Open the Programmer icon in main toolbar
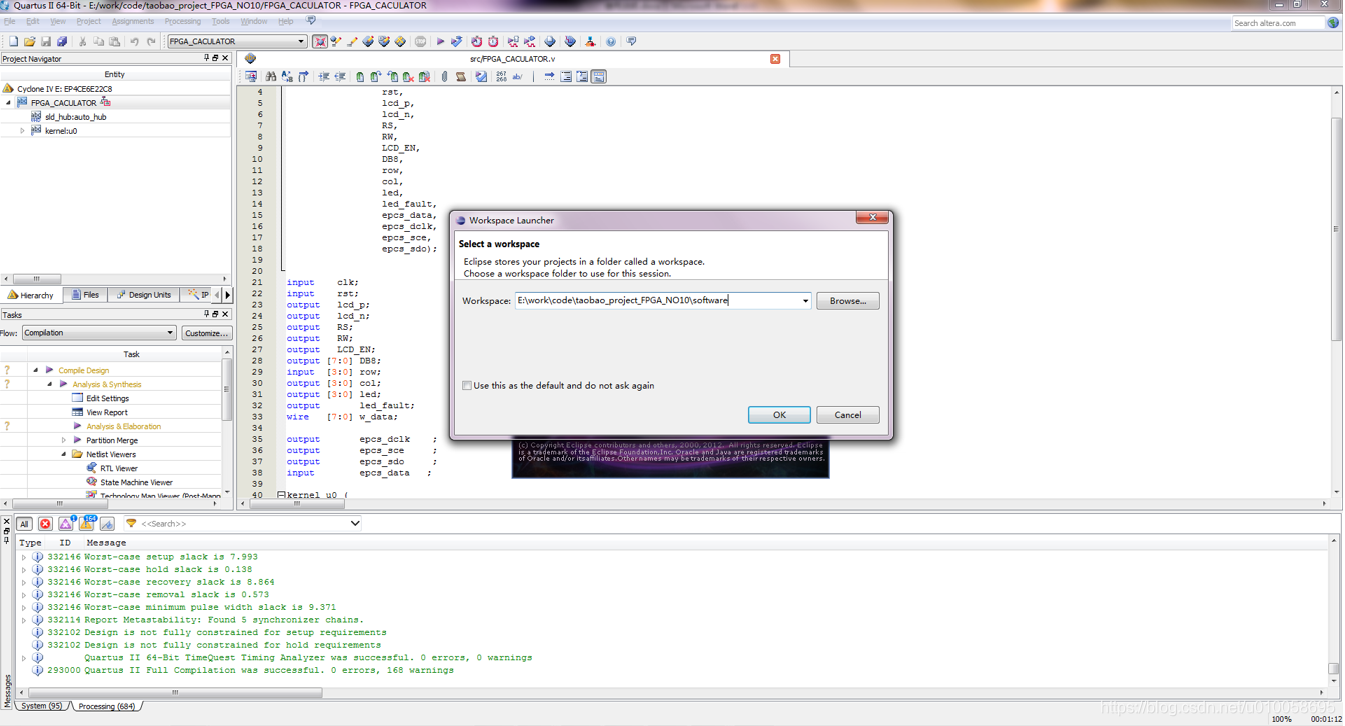 pyautogui.click(x=570, y=41)
